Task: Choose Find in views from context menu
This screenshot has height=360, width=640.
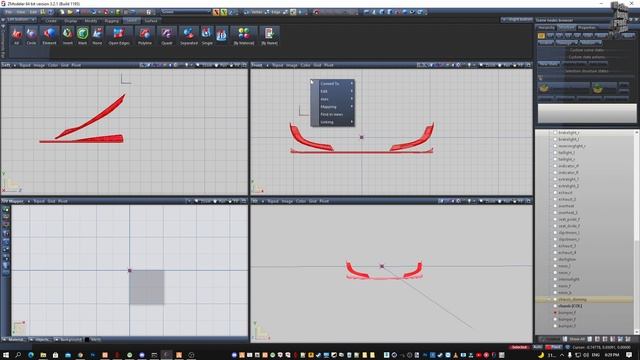Action: coord(332,114)
